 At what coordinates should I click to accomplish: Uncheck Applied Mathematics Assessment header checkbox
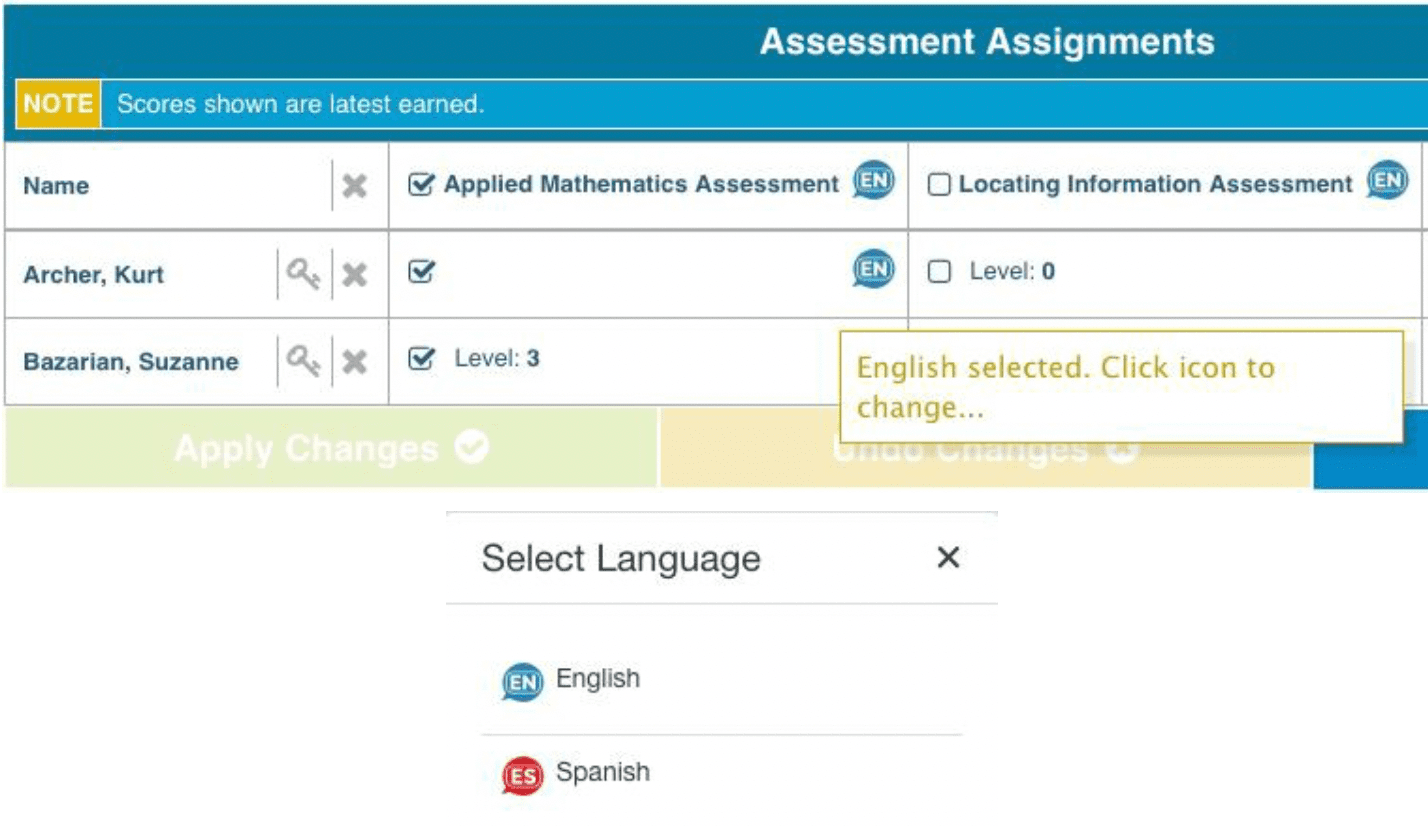pos(422,185)
